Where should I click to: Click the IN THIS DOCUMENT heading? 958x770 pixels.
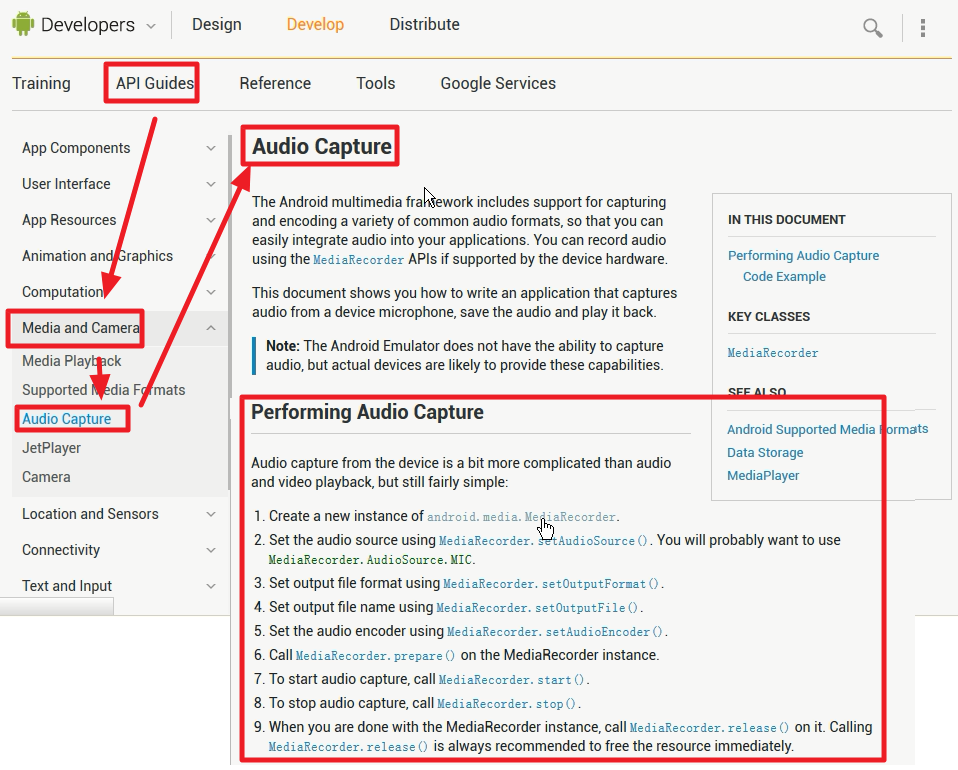[786, 220]
